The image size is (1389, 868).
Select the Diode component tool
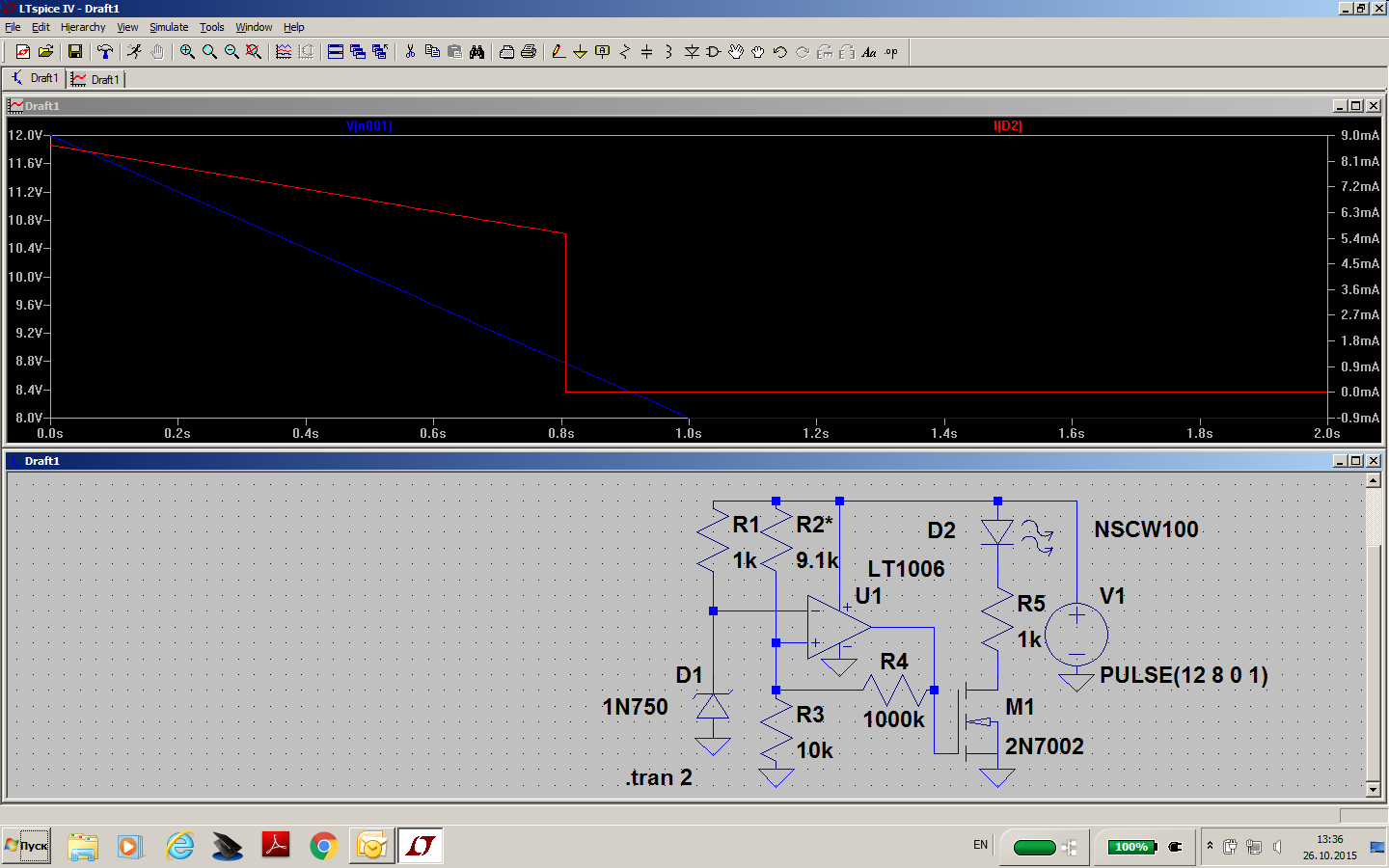tap(692, 52)
